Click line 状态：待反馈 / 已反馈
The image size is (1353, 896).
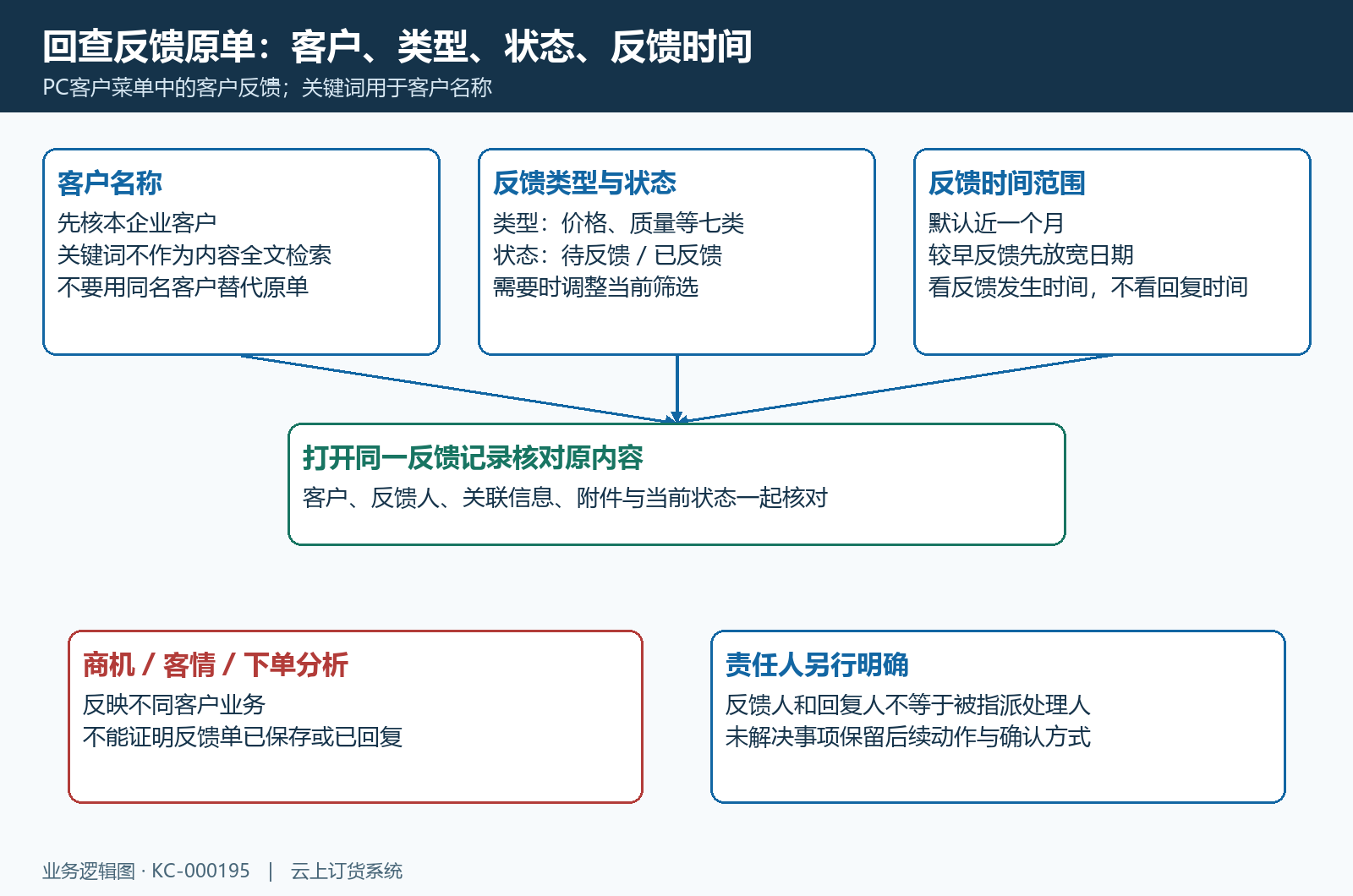pos(607,255)
